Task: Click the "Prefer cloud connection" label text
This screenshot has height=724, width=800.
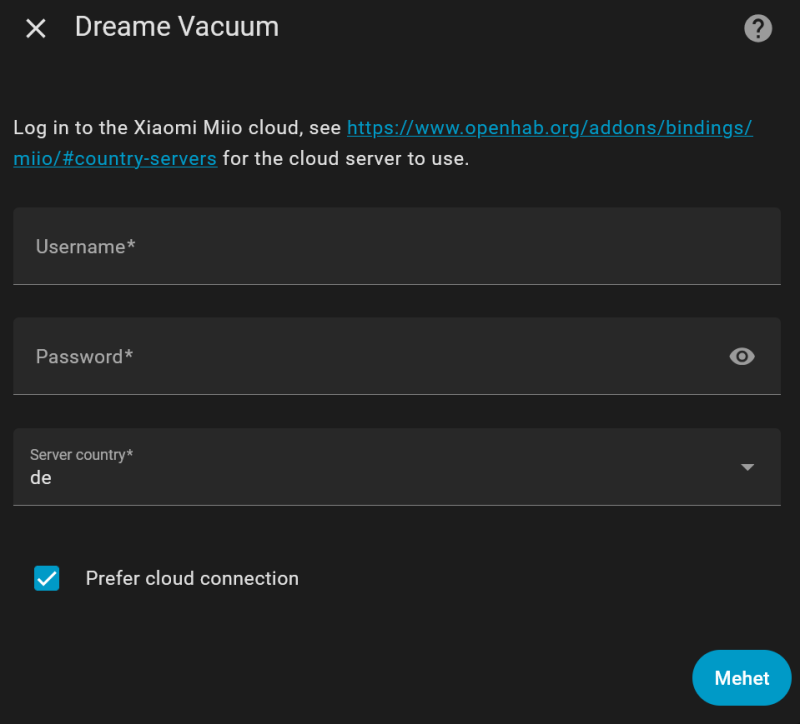Action: coord(192,578)
